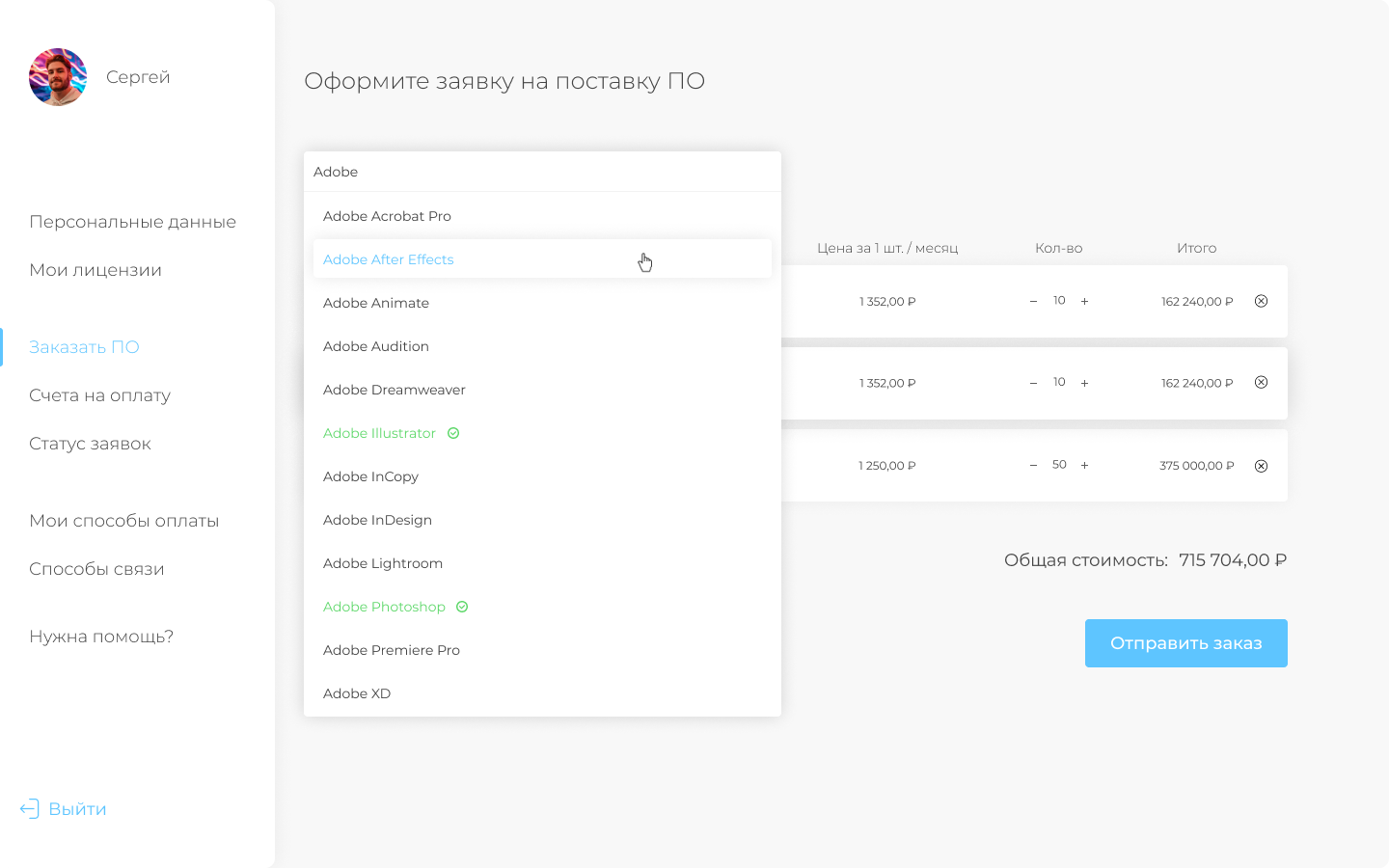Log out via Выйти link
Screen dimensions: 1389x868
click(x=77, y=809)
